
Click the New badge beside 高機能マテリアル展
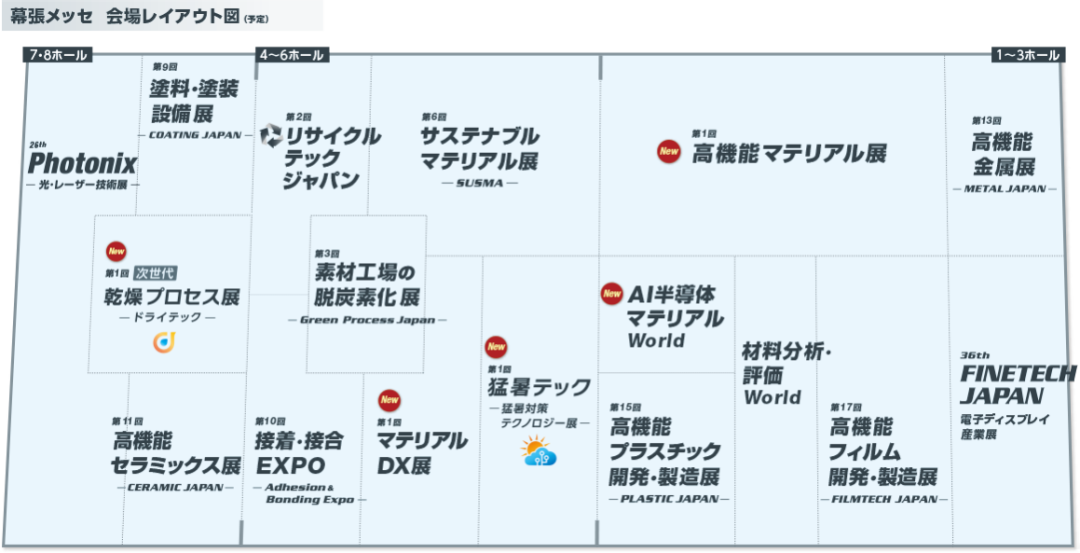tap(669, 151)
